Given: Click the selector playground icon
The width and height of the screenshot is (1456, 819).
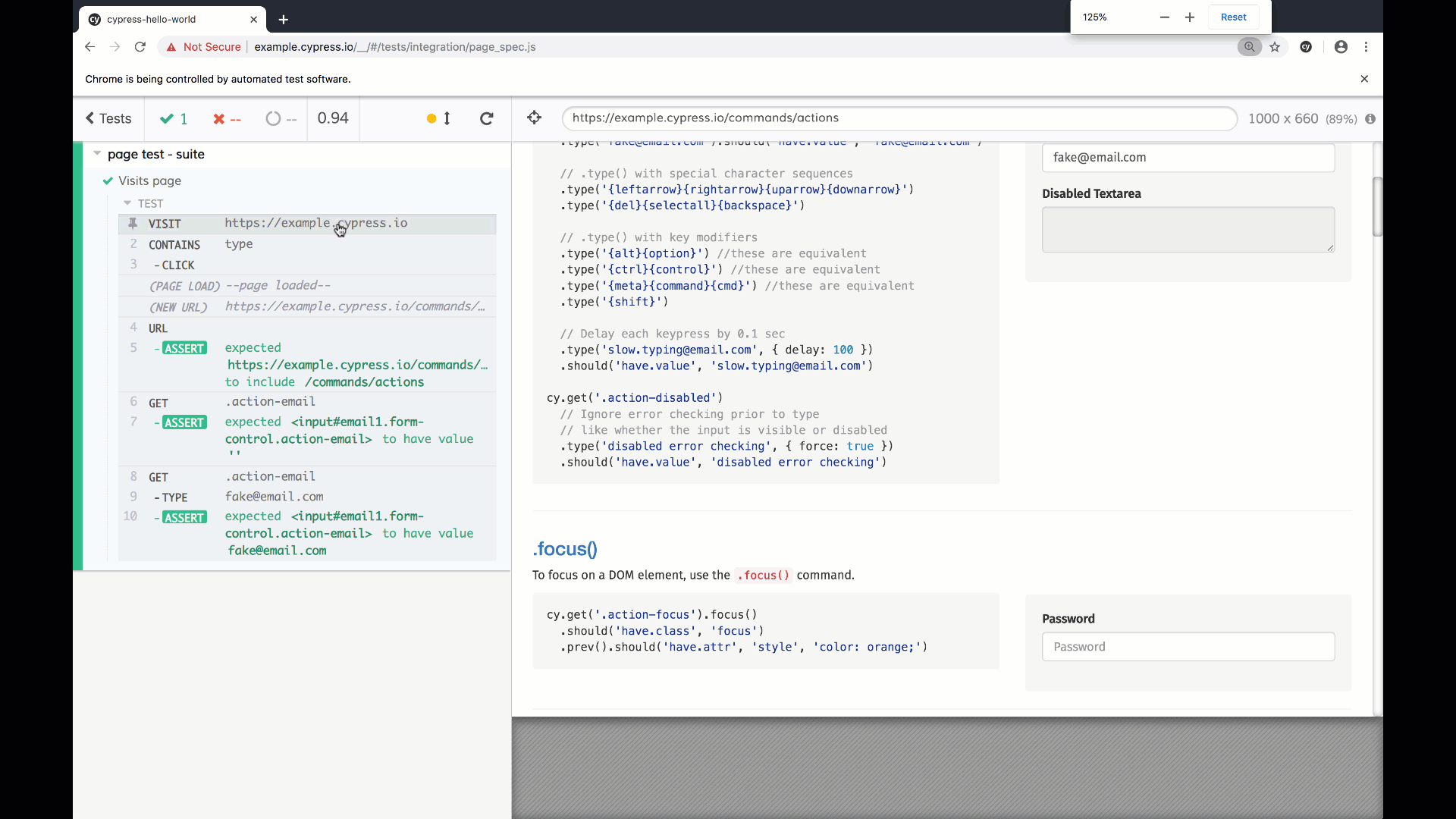Looking at the screenshot, I should click(x=534, y=117).
